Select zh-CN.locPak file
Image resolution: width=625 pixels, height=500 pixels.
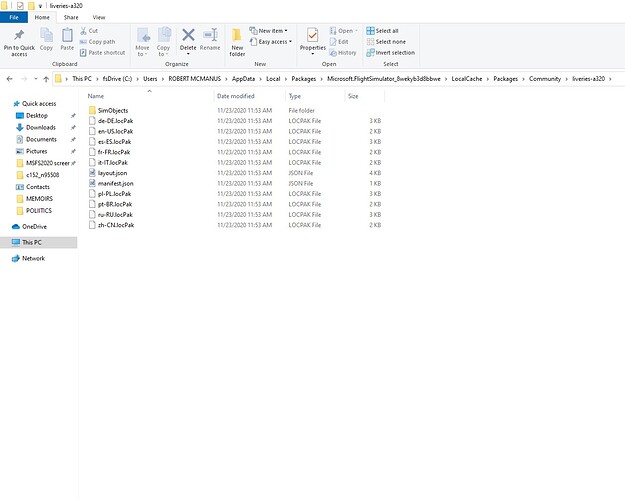pyautogui.click(x=116, y=225)
